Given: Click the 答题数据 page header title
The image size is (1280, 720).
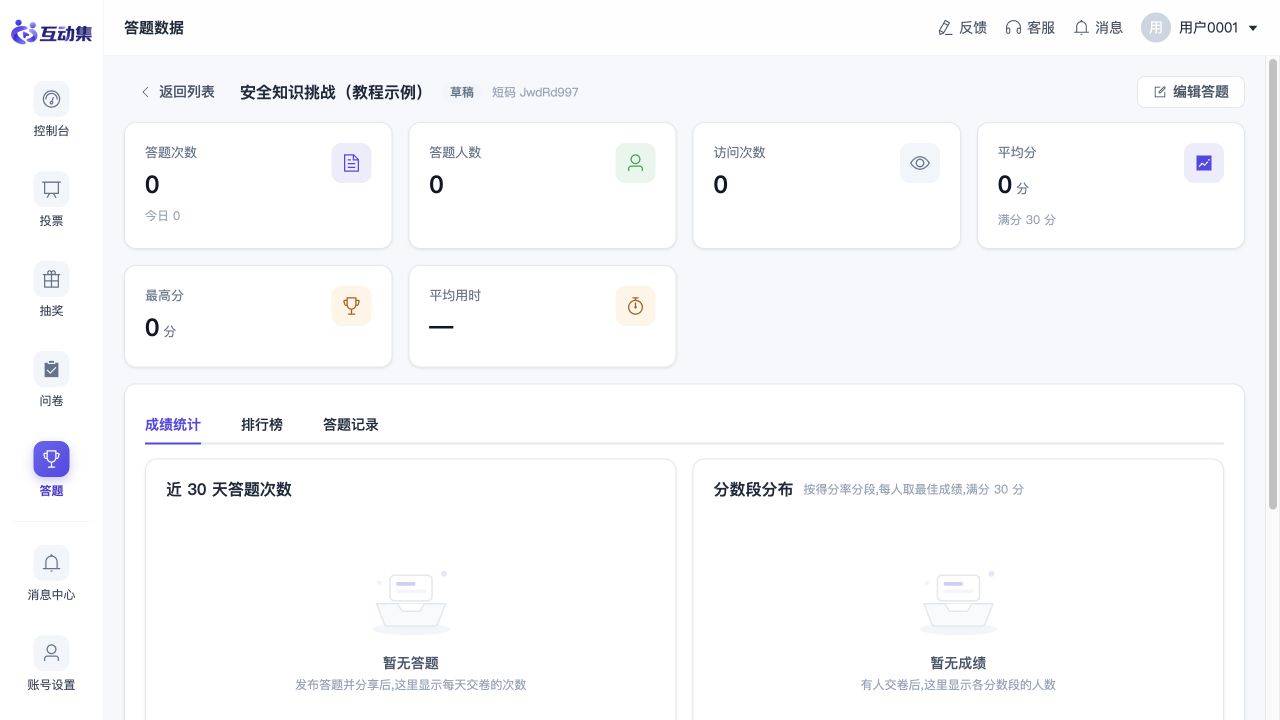Looking at the screenshot, I should (x=154, y=28).
